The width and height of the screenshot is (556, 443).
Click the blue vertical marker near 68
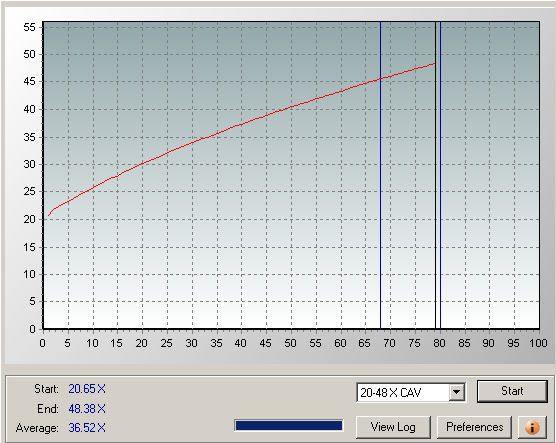[380, 175]
